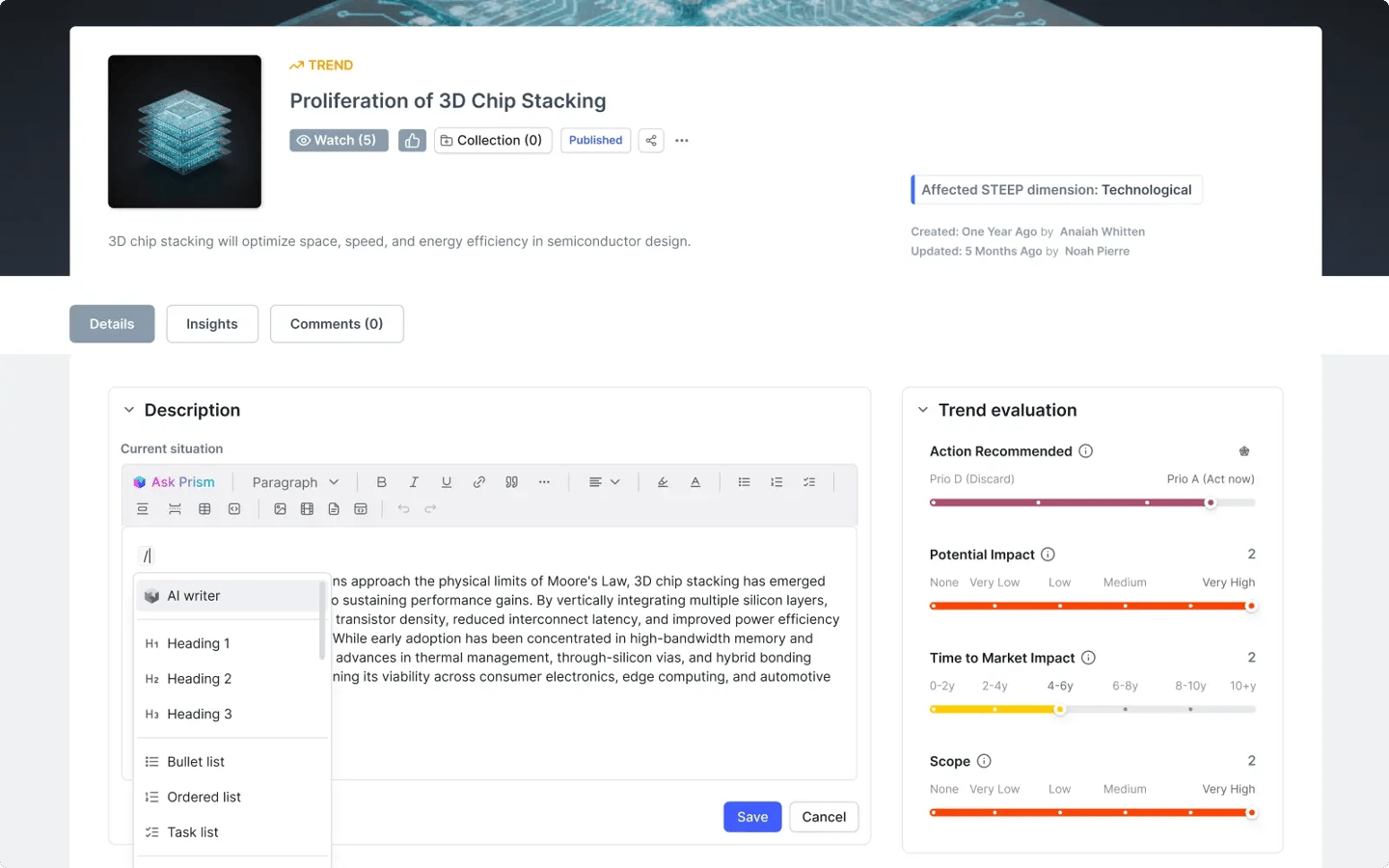Toggle the Watch (5) button

339,141
